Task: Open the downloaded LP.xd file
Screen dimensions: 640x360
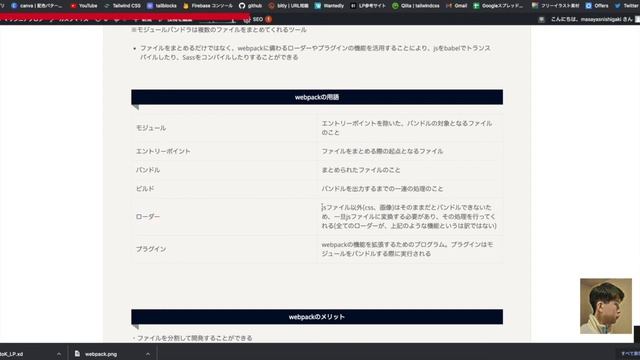Action: point(11,354)
